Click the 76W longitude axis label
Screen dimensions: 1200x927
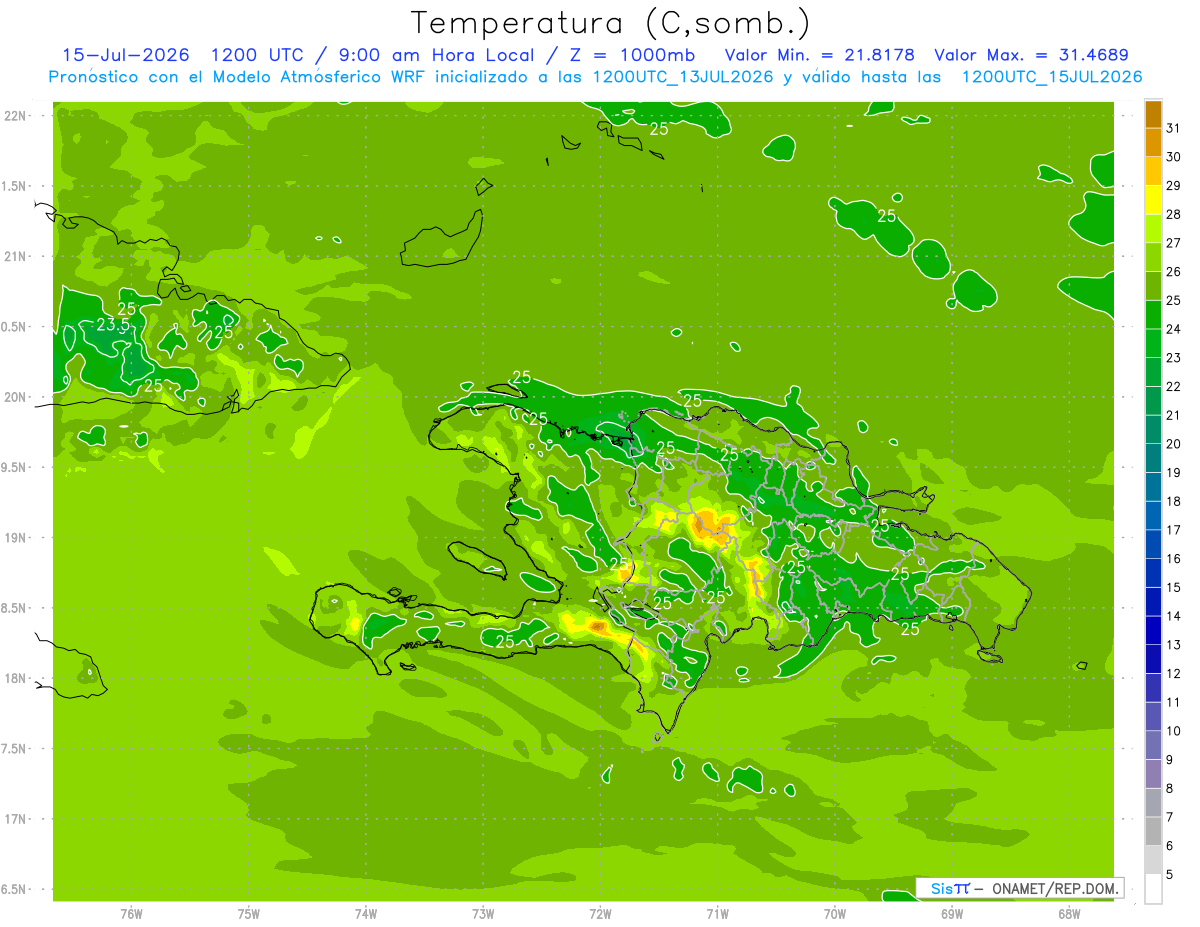pyautogui.click(x=131, y=913)
